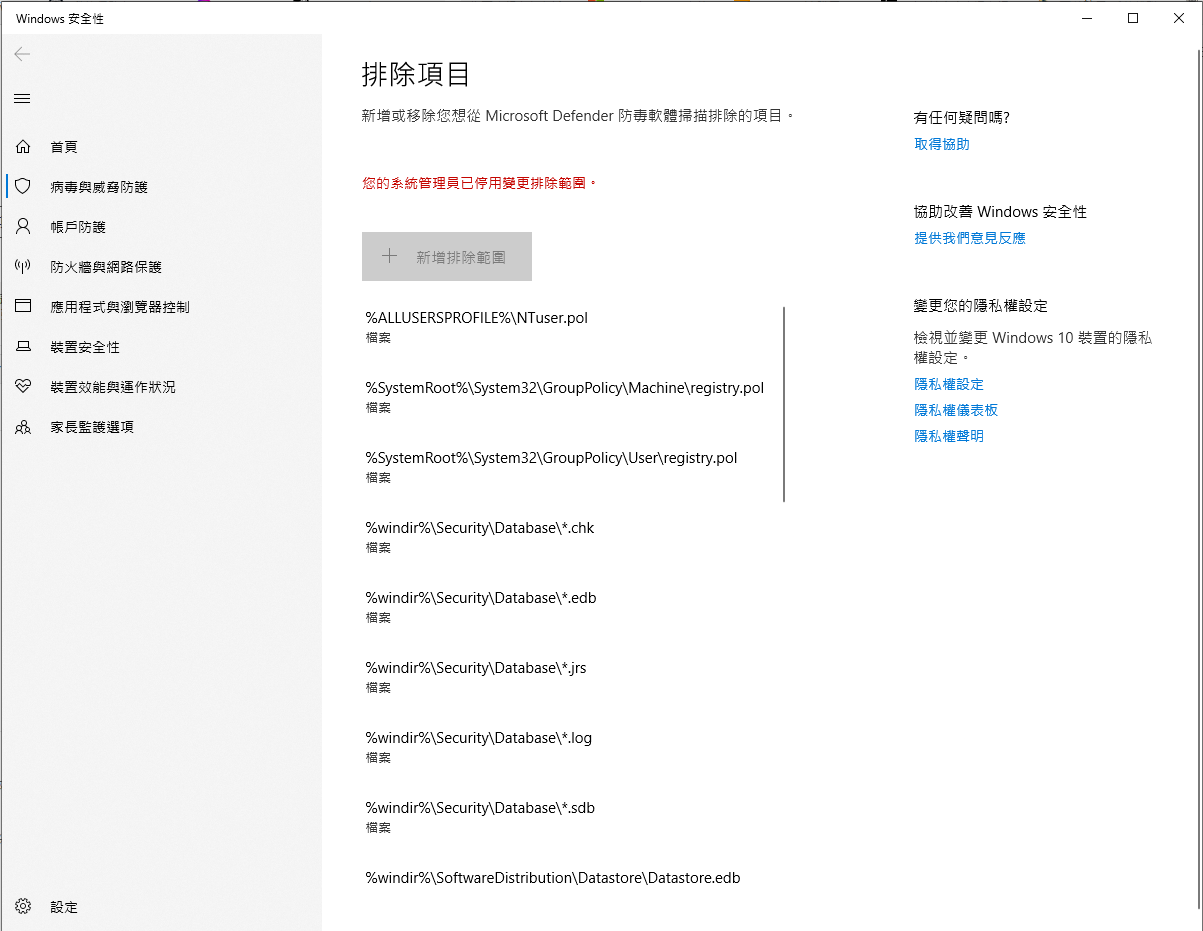
Task: Click the family icon for 家長監護選項
Action: [x=23, y=427]
